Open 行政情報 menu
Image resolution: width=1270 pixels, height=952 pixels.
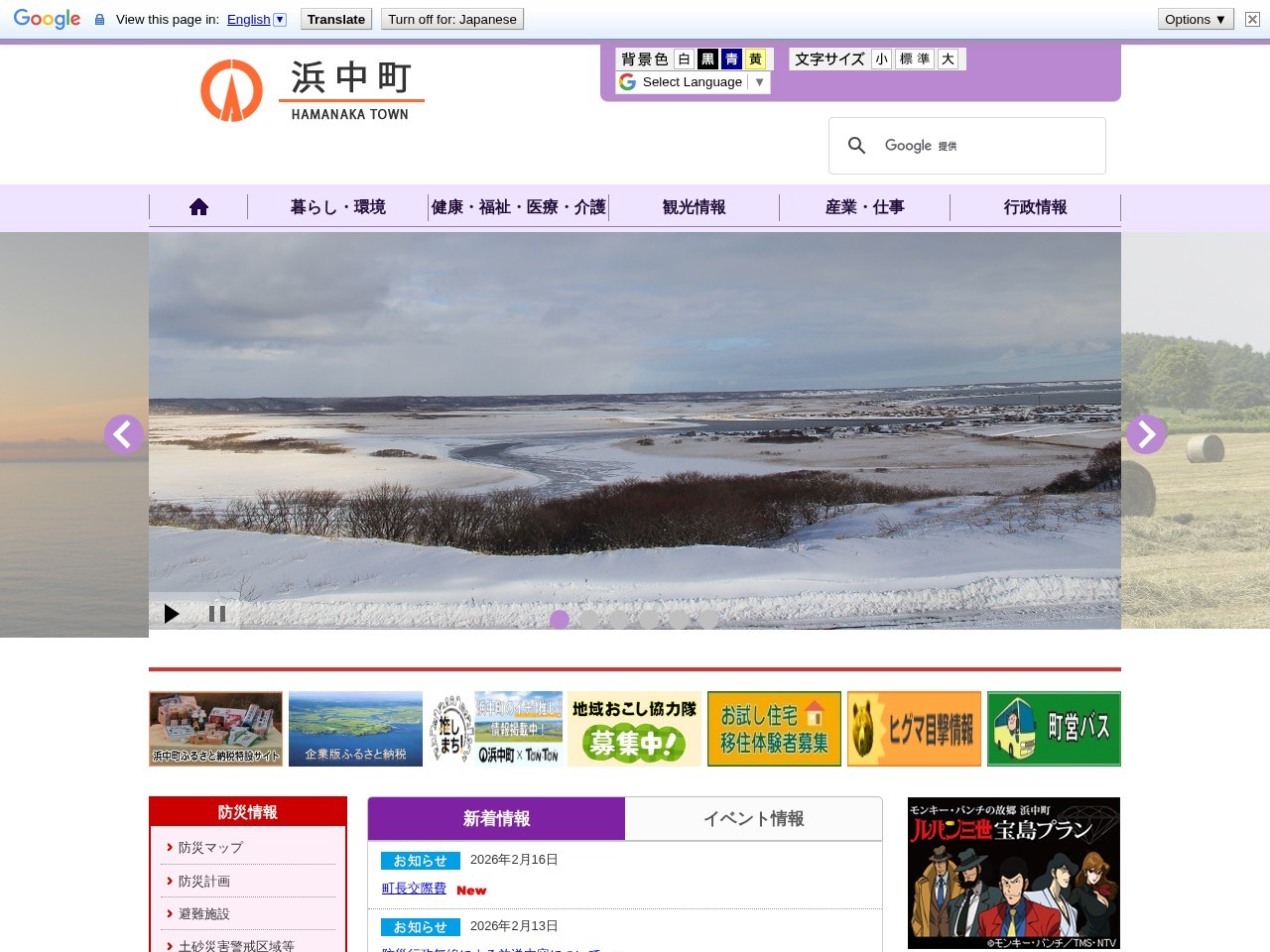pyautogui.click(x=1036, y=207)
